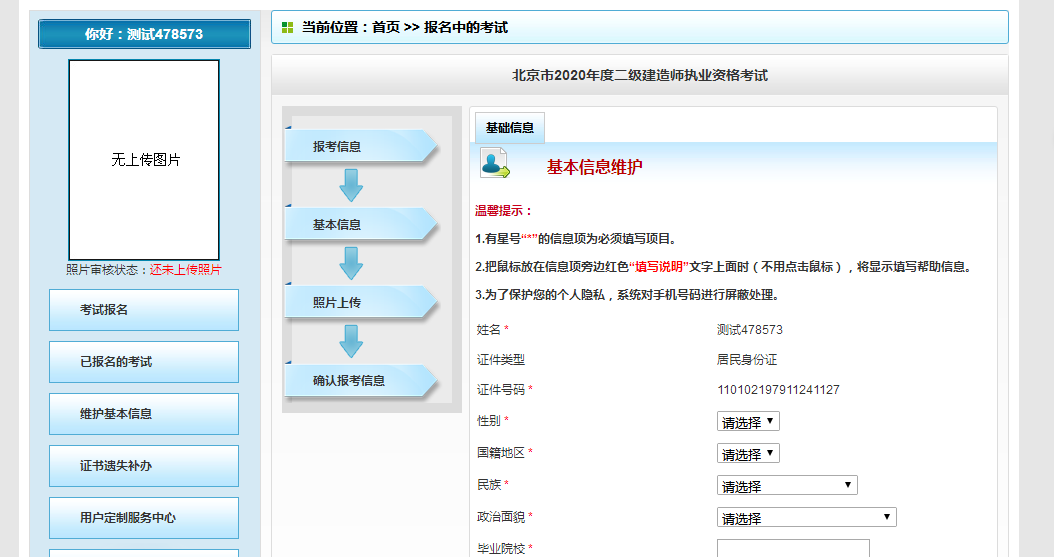Expand the 政治面貌 dropdown
The image size is (1054, 557).
pyautogui.click(x=806, y=518)
